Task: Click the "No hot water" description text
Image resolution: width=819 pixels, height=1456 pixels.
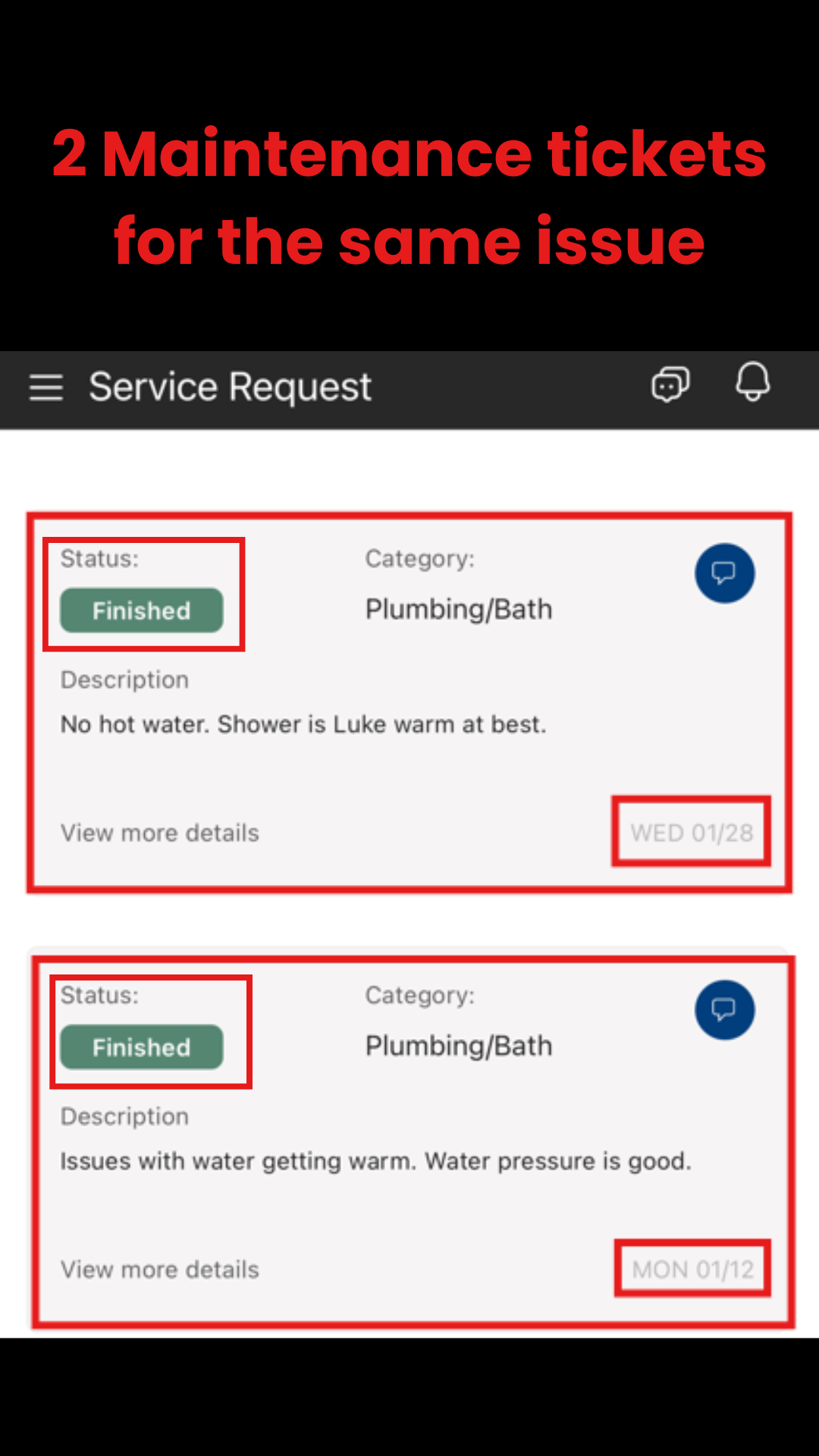Action: click(303, 724)
